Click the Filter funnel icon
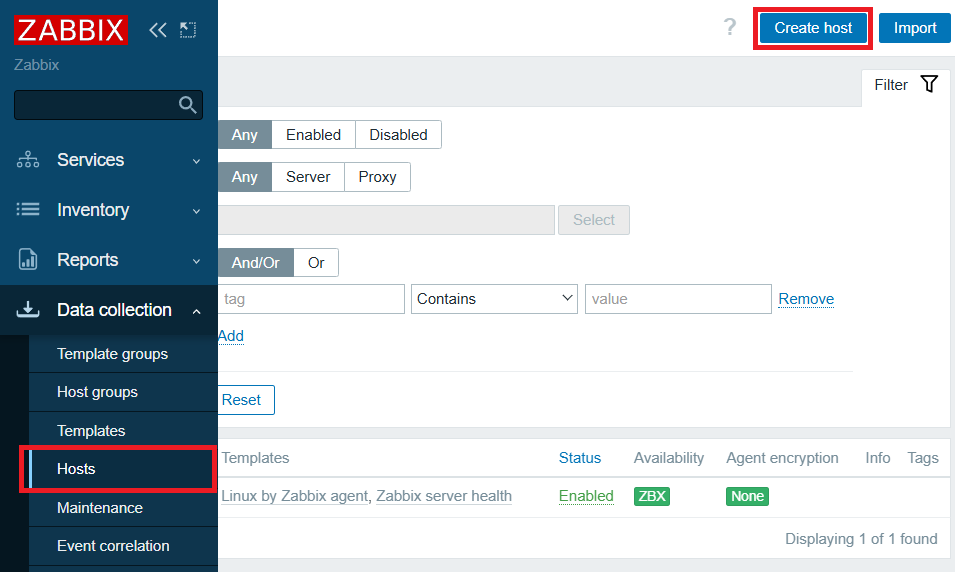Image resolution: width=955 pixels, height=572 pixels. 929,85
